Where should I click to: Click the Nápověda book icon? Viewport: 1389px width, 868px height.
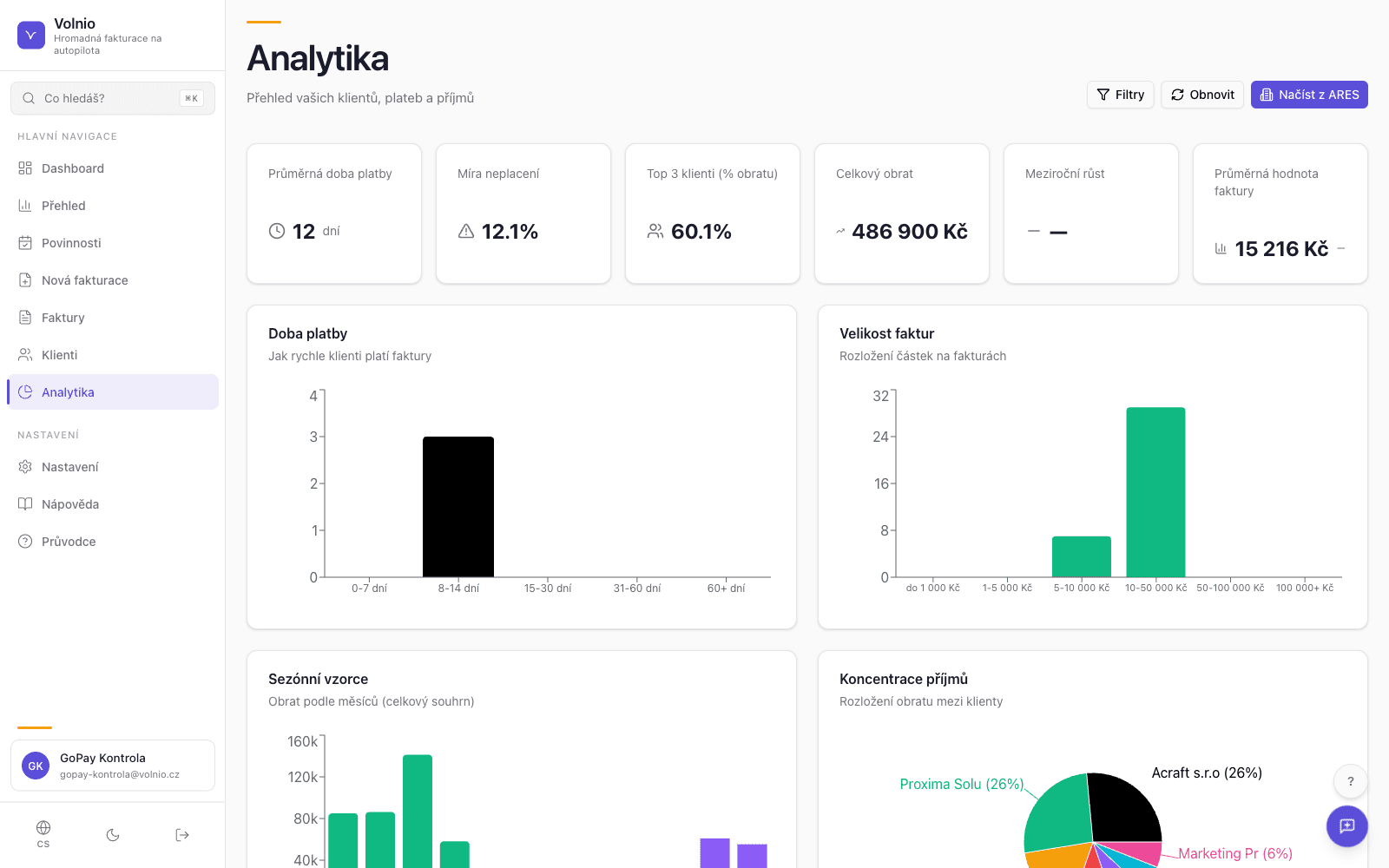[x=25, y=504]
